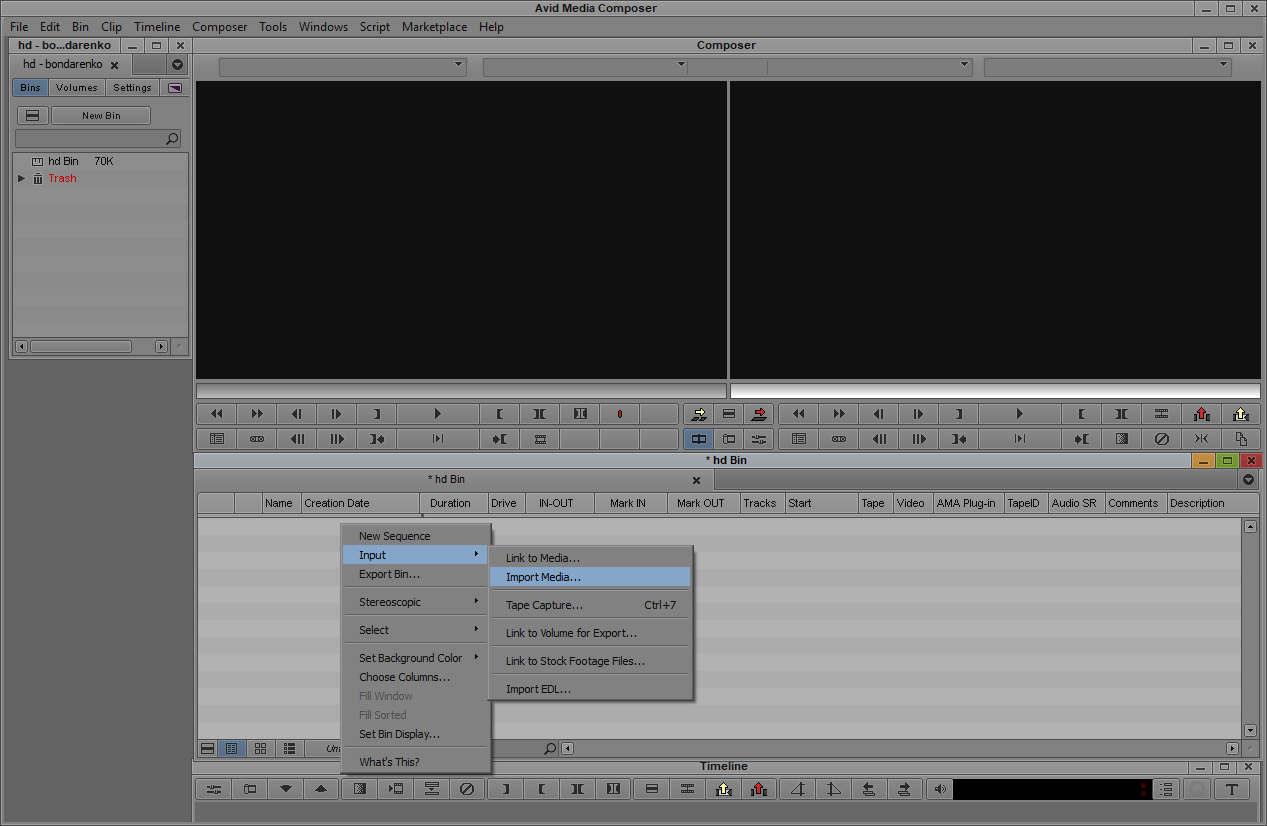Click Remove Effect under the record monitor
1267x826 pixels.
(x=1161, y=439)
